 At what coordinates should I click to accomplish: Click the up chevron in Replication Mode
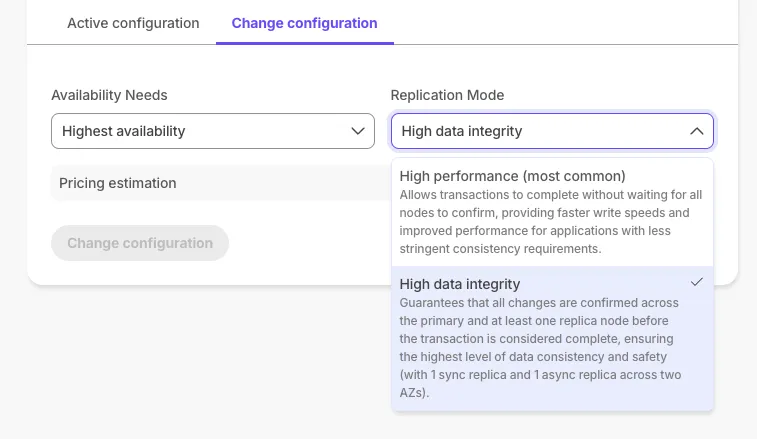697,131
